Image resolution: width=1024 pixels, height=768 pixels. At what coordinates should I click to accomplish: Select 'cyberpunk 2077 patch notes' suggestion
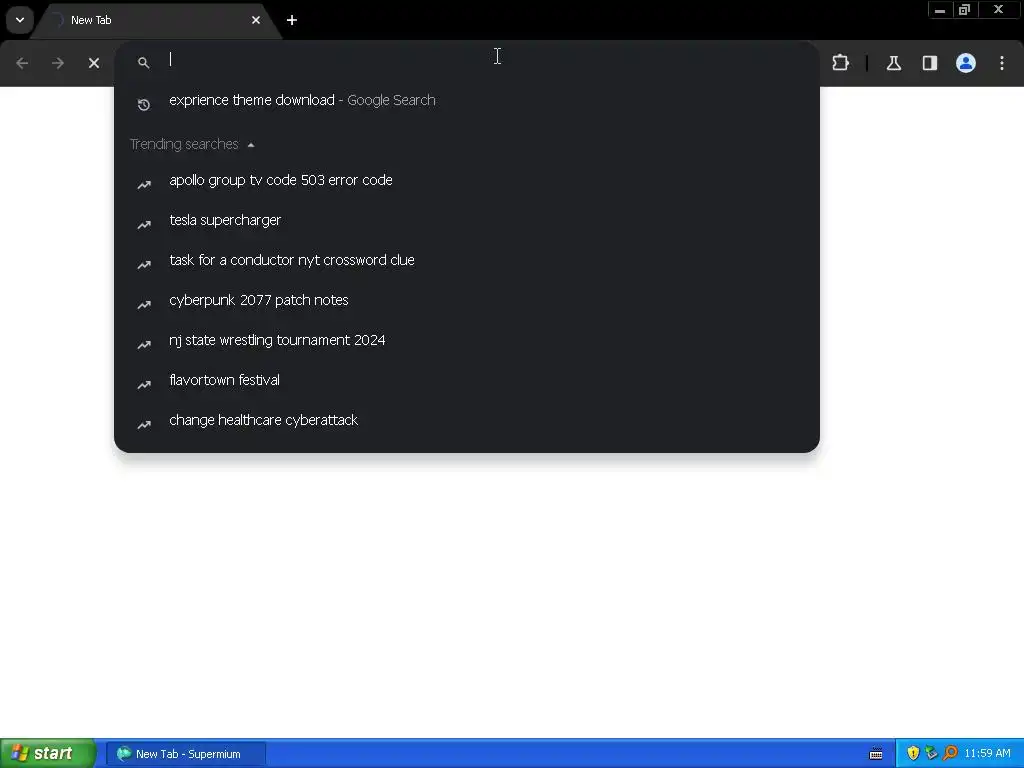[467, 300]
